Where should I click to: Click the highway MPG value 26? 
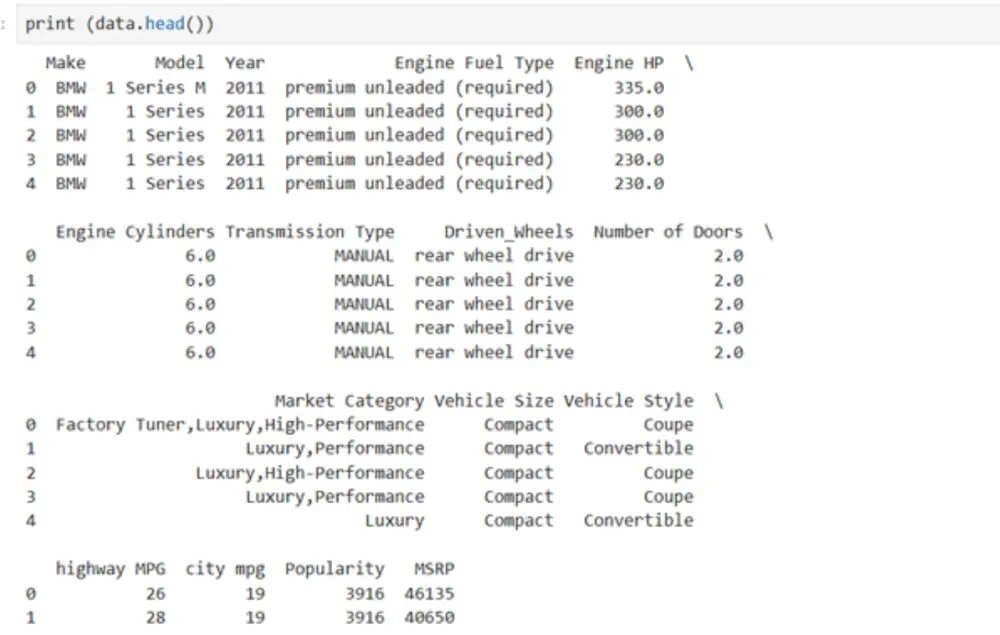pos(156,594)
